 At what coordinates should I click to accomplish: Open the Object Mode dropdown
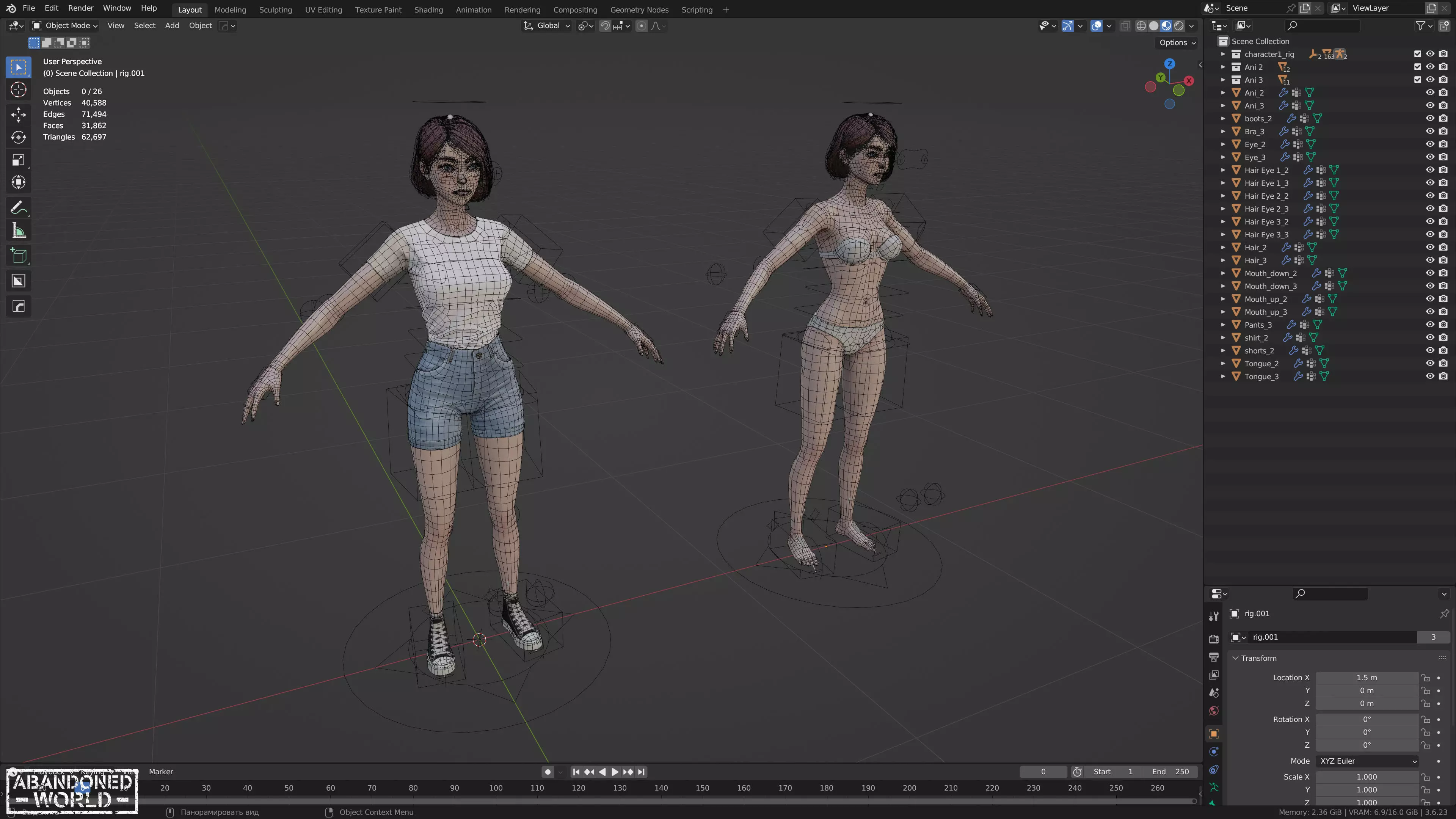(x=65, y=25)
